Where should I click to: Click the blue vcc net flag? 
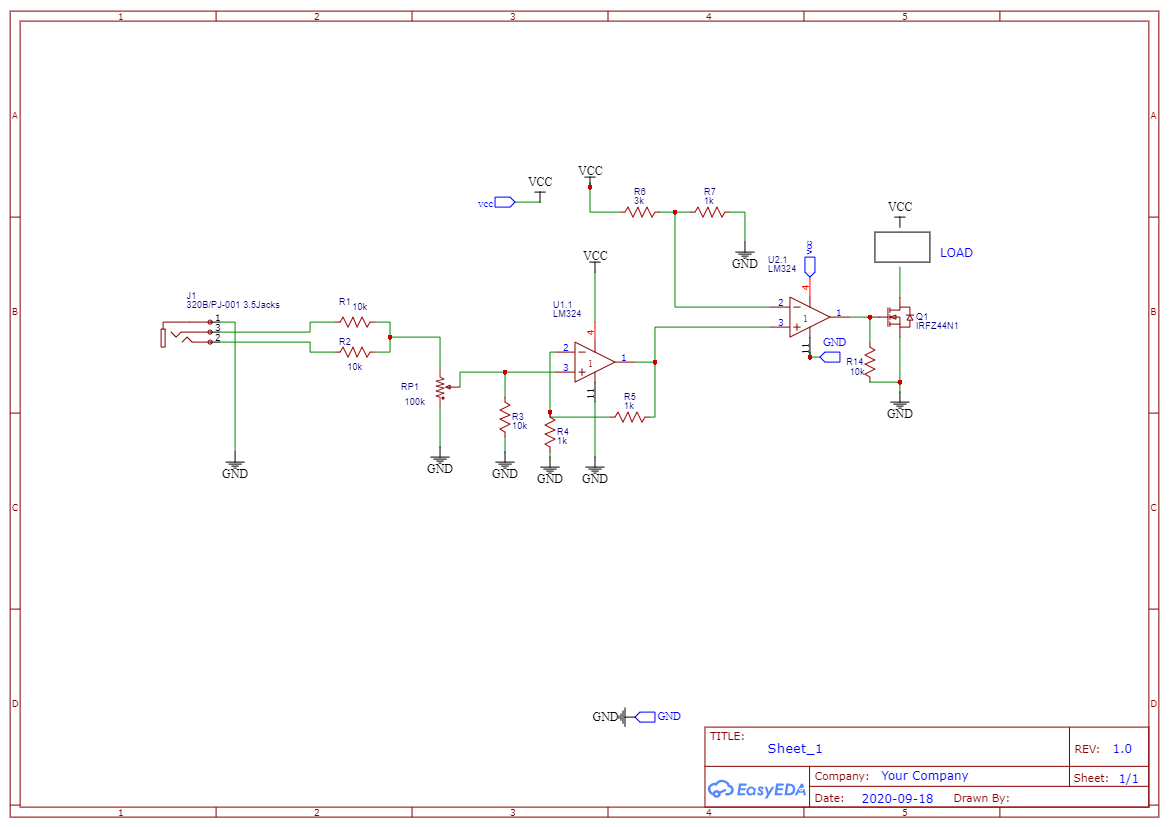(x=505, y=202)
